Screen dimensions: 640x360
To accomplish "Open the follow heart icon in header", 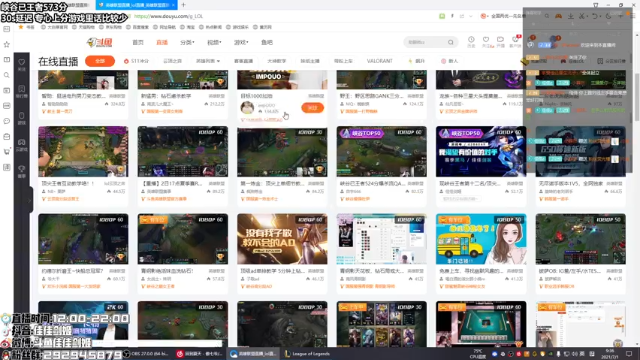I will [x=486, y=41].
